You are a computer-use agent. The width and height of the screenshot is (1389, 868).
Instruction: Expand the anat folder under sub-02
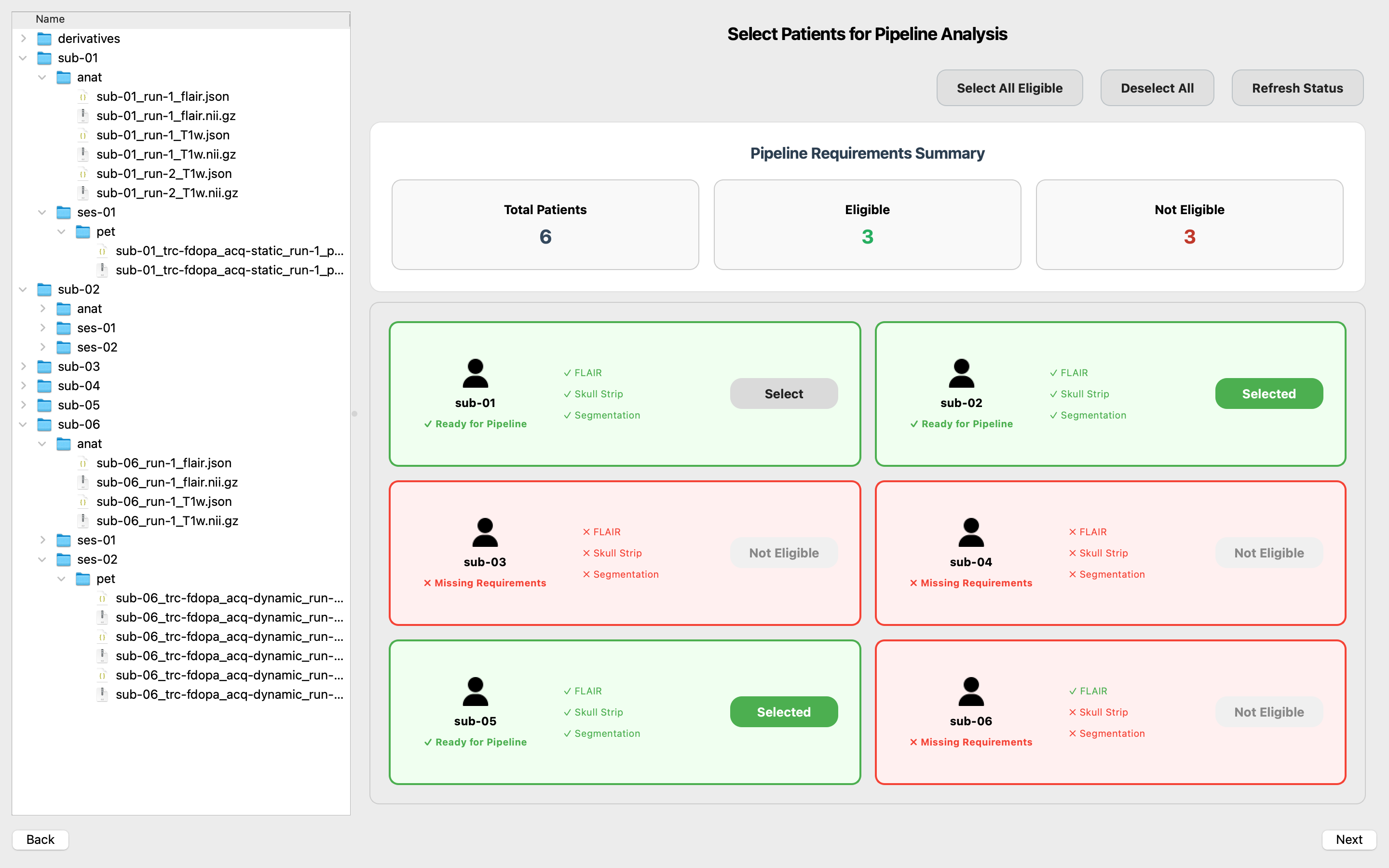pyautogui.click(x=43, y=308)
